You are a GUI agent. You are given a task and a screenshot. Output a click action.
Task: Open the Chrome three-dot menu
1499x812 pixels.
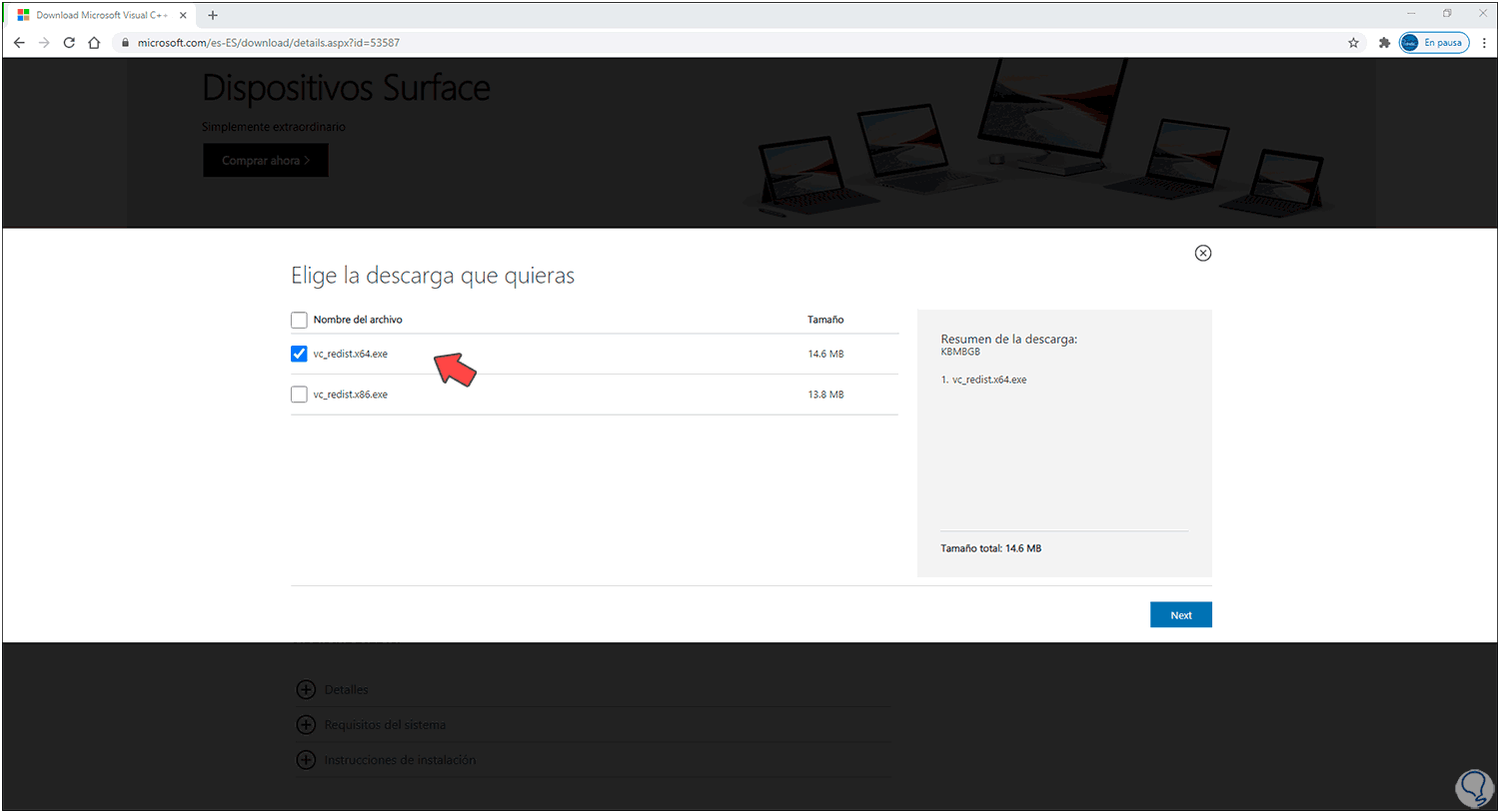[x=1485, y=43]
